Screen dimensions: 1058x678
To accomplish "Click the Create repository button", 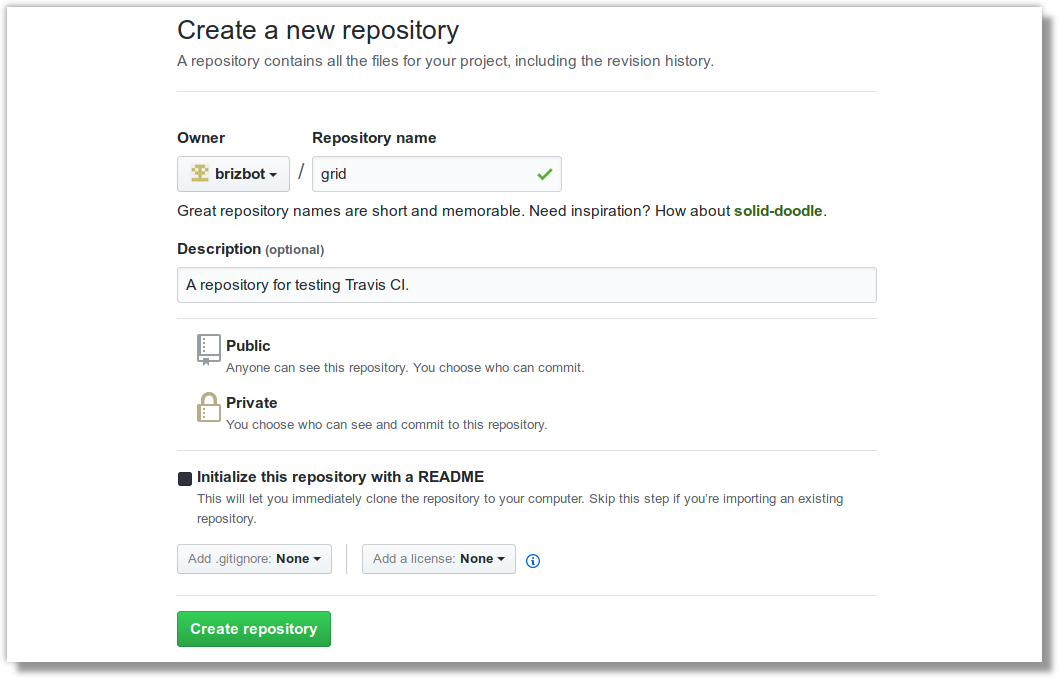I will 254,629.
